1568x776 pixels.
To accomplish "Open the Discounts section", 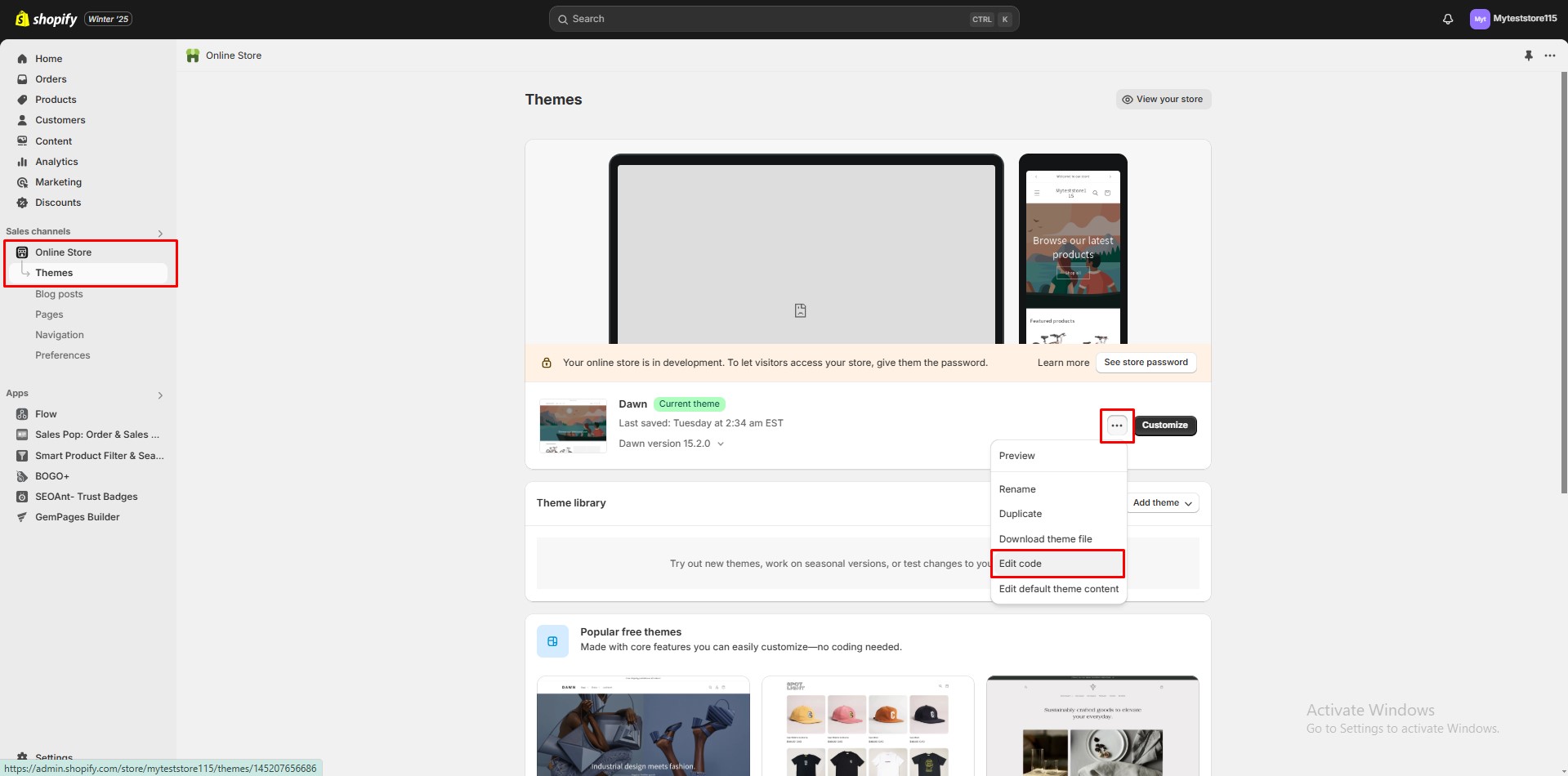I will click(58, 202).
